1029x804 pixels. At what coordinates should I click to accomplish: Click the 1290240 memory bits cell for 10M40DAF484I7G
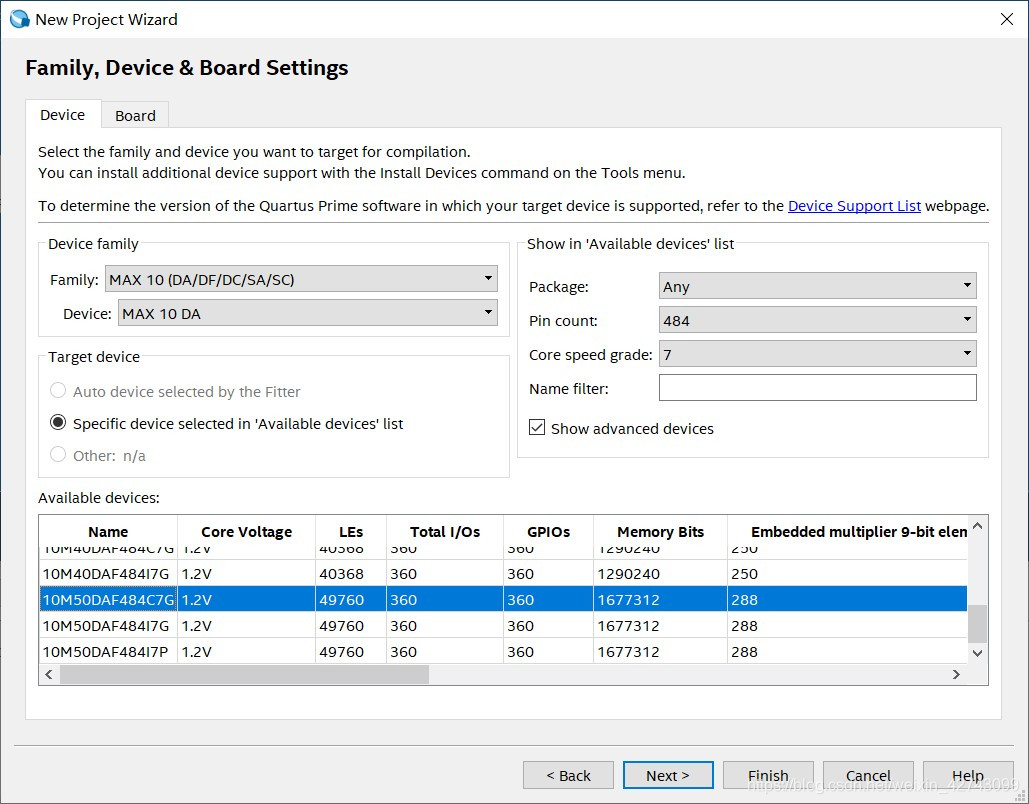click(660, 574)
